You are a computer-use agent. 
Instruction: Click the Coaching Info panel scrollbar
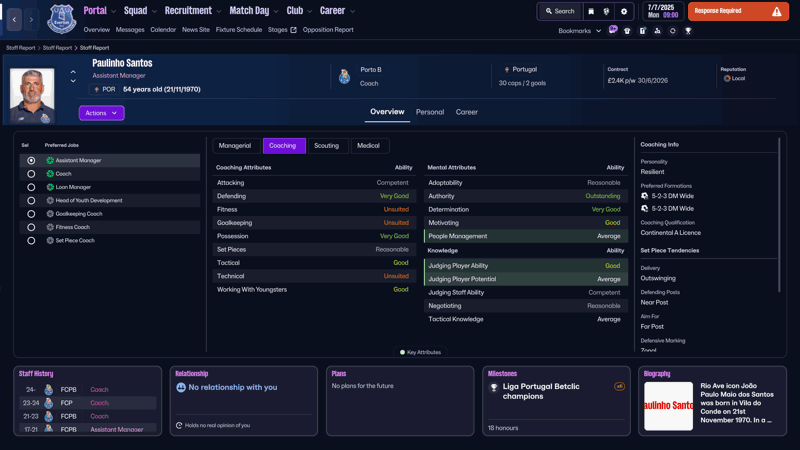(x=779, y=215)
